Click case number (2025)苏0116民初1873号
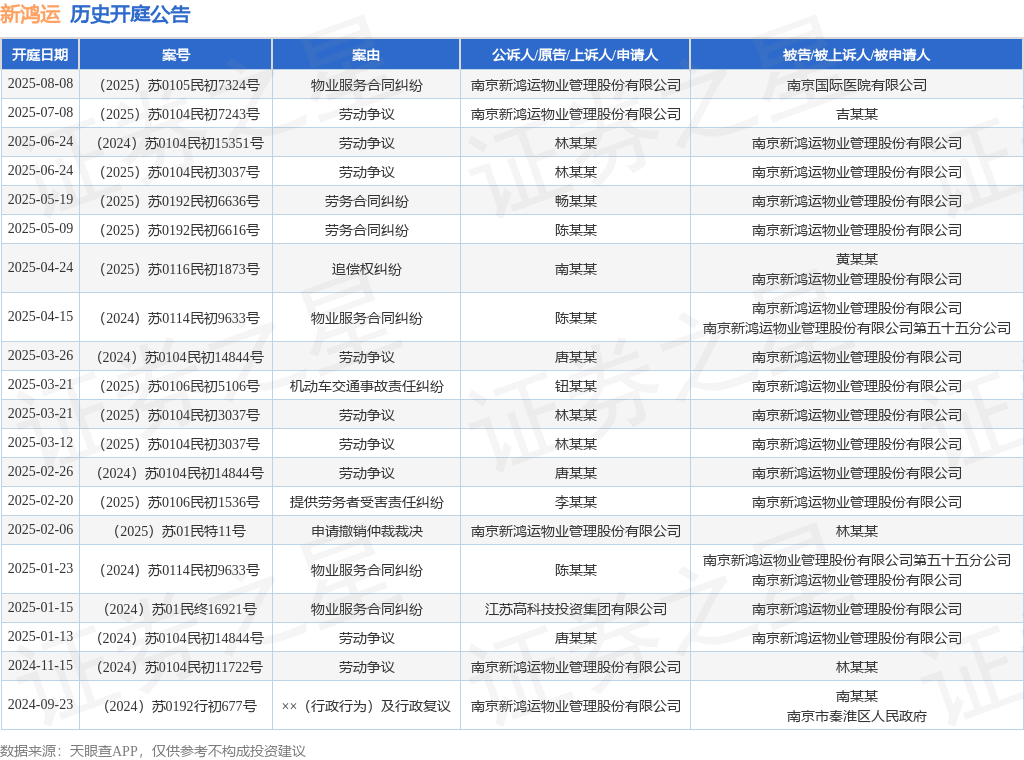 176,269
